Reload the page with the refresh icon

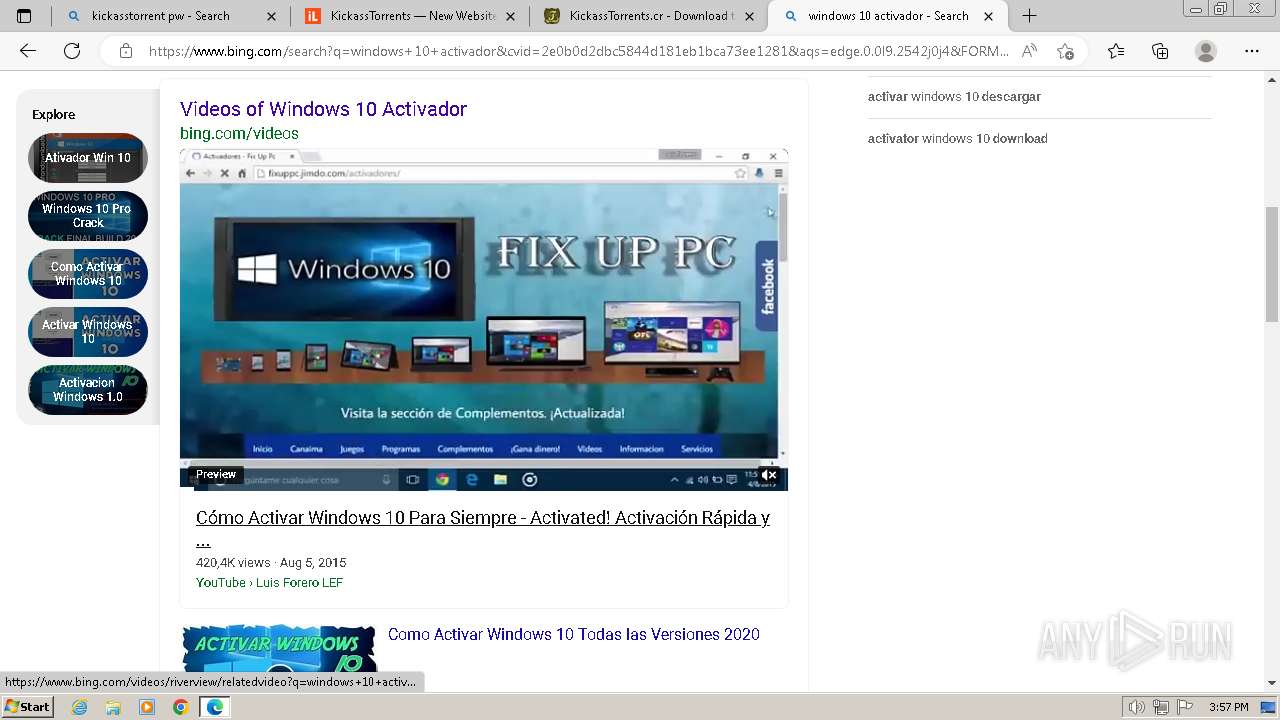[x=72, y=51]
